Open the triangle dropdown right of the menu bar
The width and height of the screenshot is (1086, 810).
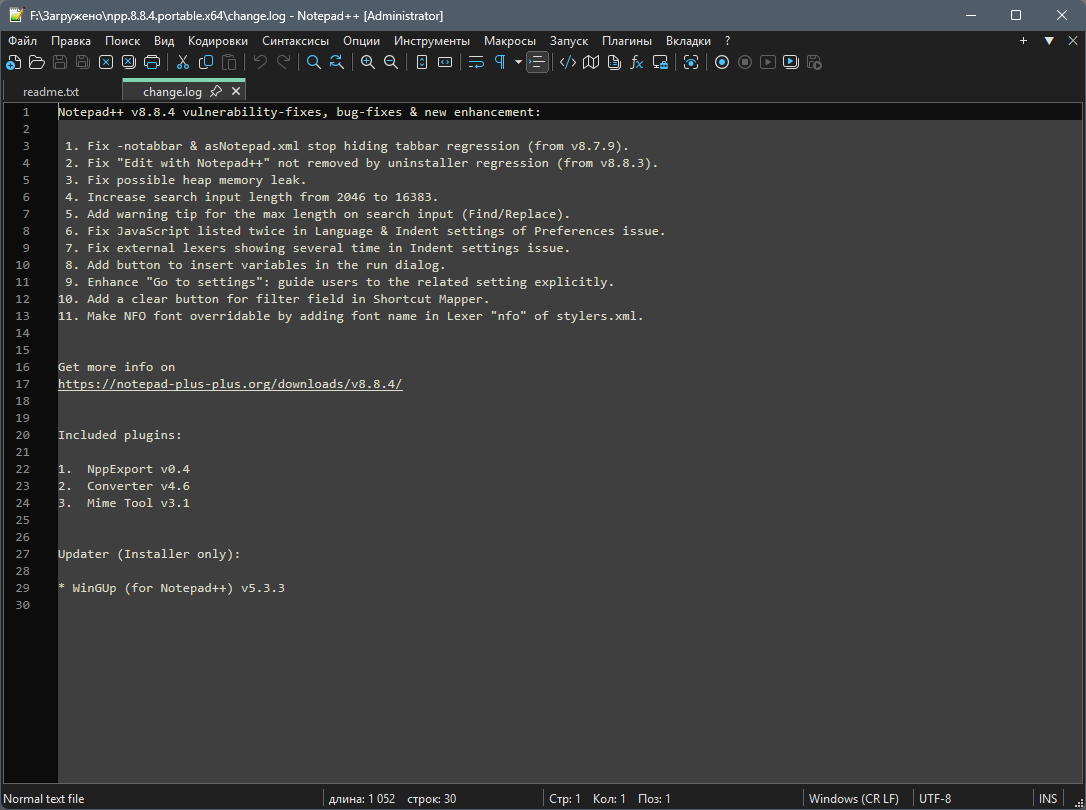[1049, 41]
